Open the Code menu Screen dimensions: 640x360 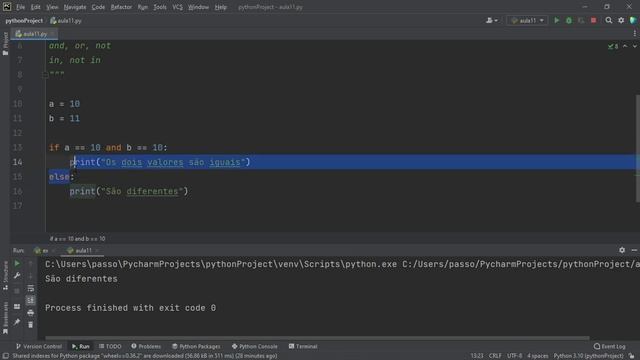pos(98,7)
